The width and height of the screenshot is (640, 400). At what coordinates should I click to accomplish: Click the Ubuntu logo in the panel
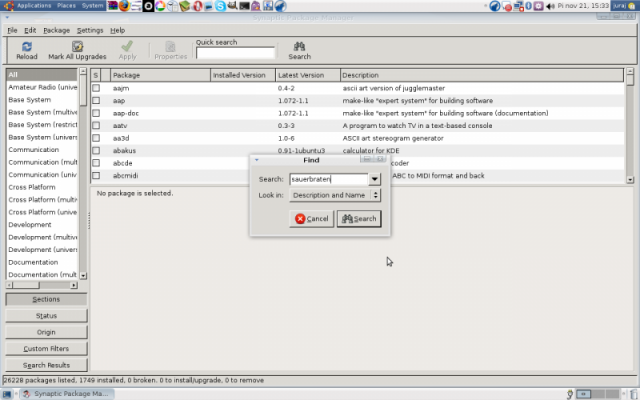[x=9, y=6]
